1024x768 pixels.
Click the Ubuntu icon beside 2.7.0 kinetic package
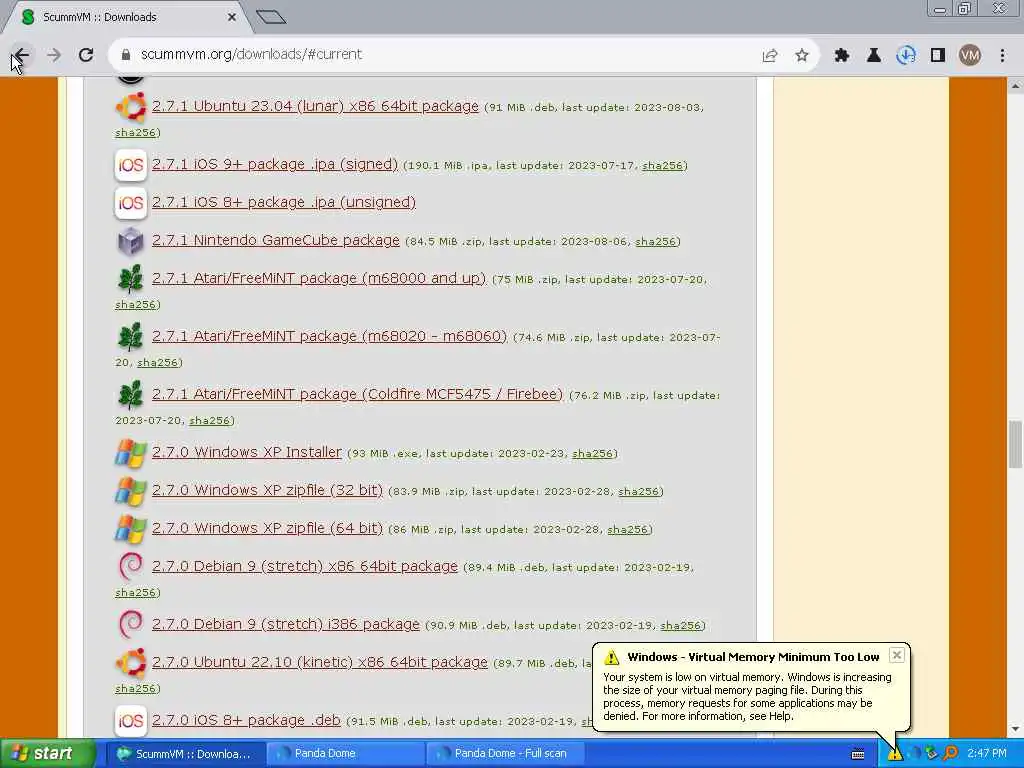coord(131,663)
